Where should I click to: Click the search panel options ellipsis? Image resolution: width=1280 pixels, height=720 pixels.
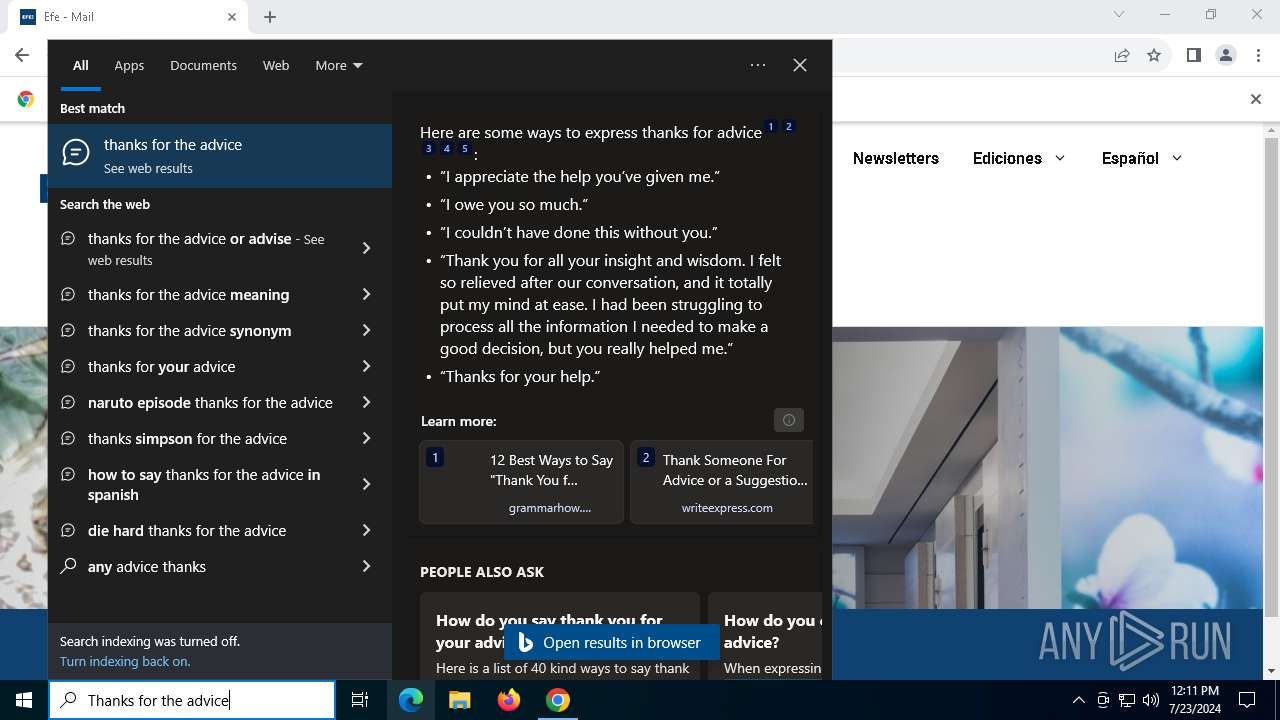[x=758, y=65]
